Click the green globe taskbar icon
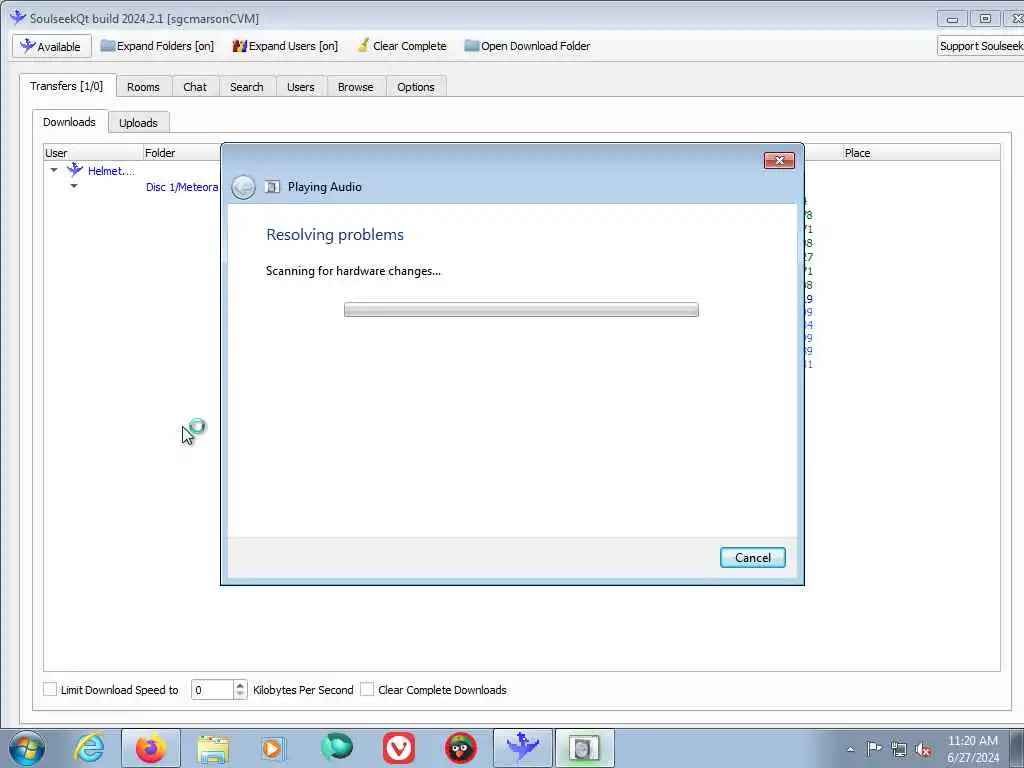 (337, 747)
